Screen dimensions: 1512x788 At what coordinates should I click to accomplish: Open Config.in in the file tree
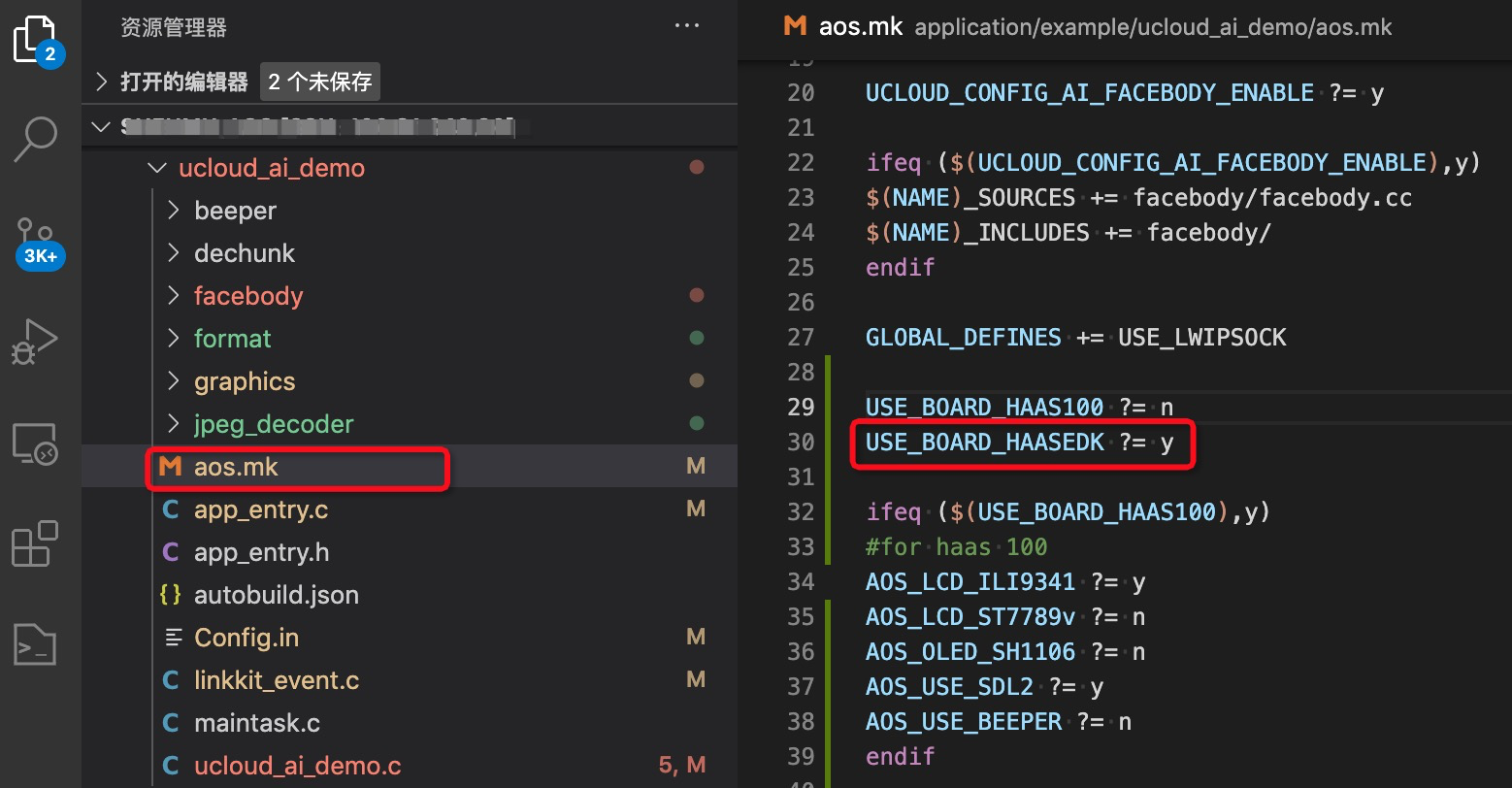click(x=410, y=638)
